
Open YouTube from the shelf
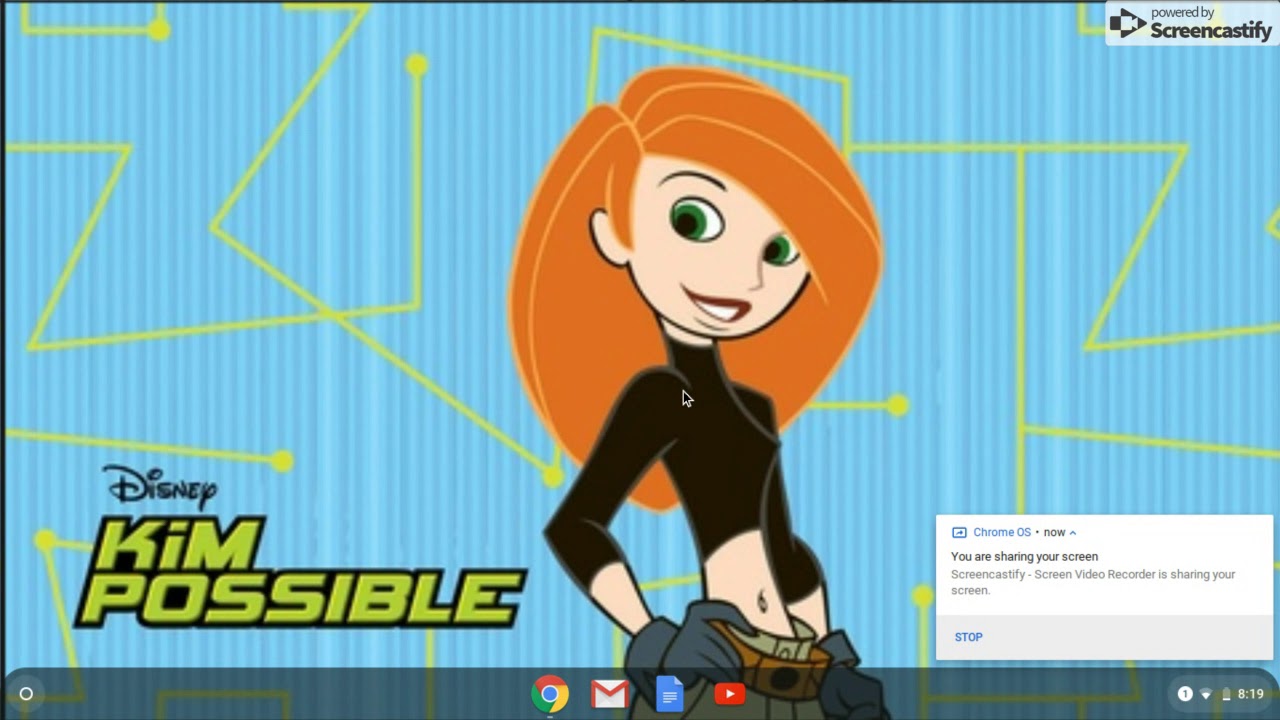coord(729,693)
